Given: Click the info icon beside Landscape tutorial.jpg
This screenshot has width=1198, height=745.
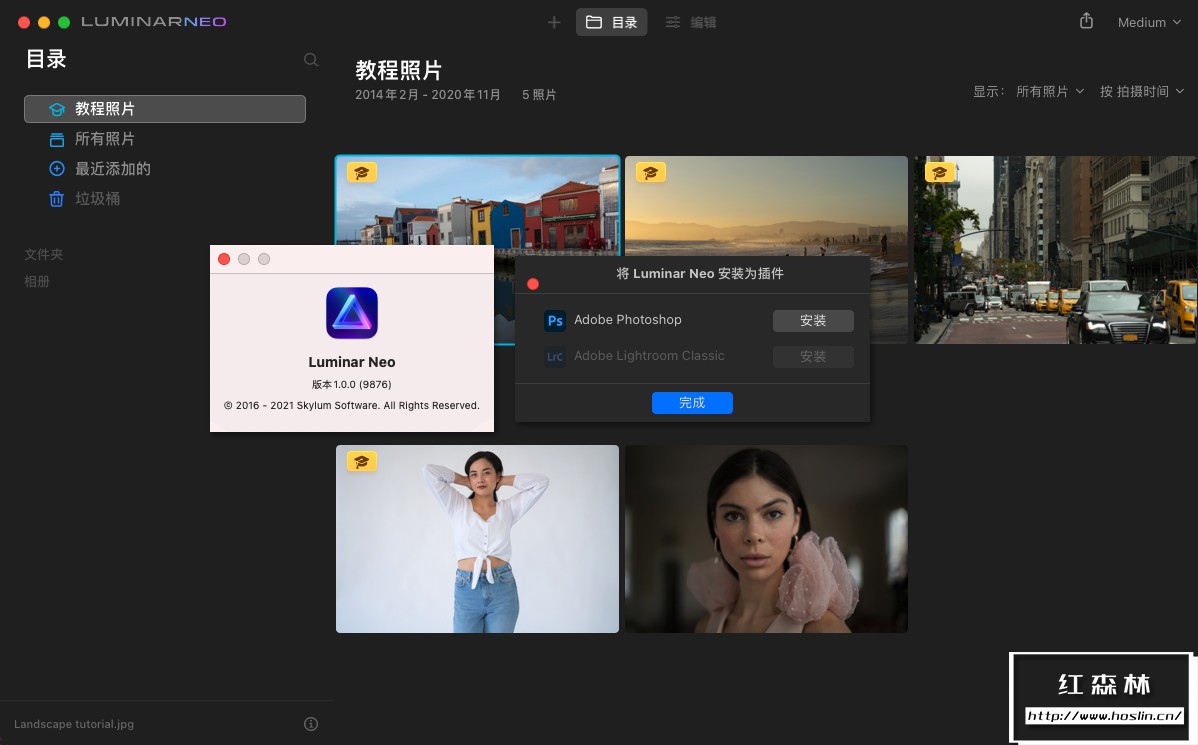Looking at the screenshot, I should pyautogui.click(x=311, y=724).
